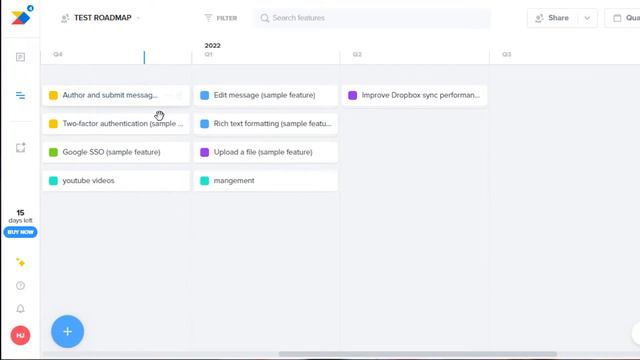Open the documents sidebar icon
Viewport: 640px width, 360px height.
pos(20,57)
